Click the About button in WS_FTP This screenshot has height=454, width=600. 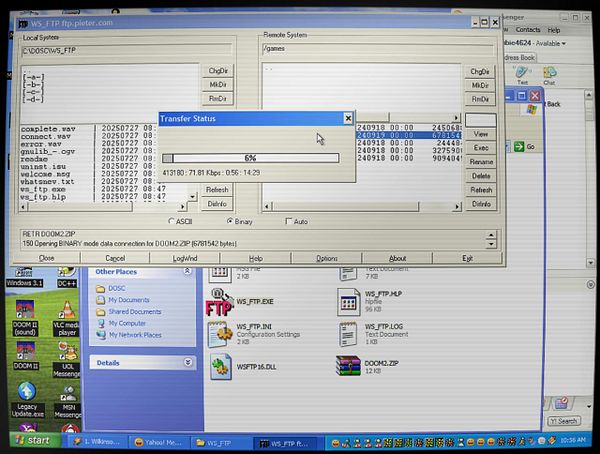pyautogui.click(x=397, y=258)
